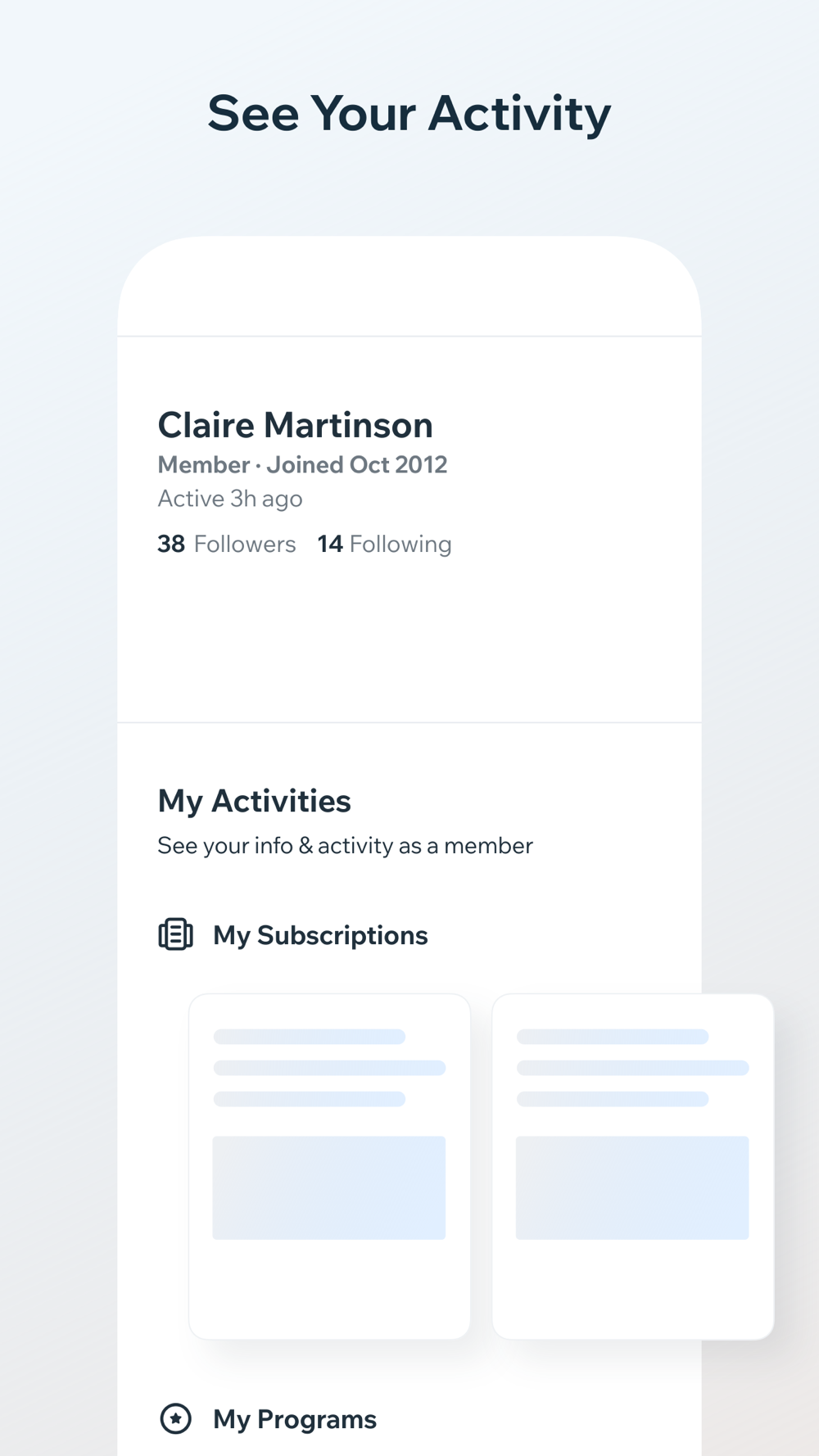Image resolution: width=819 pixels, height=1456 pixels.
Task: Click the middle placeholder line in first card
Action: (x=329, y=1068)
